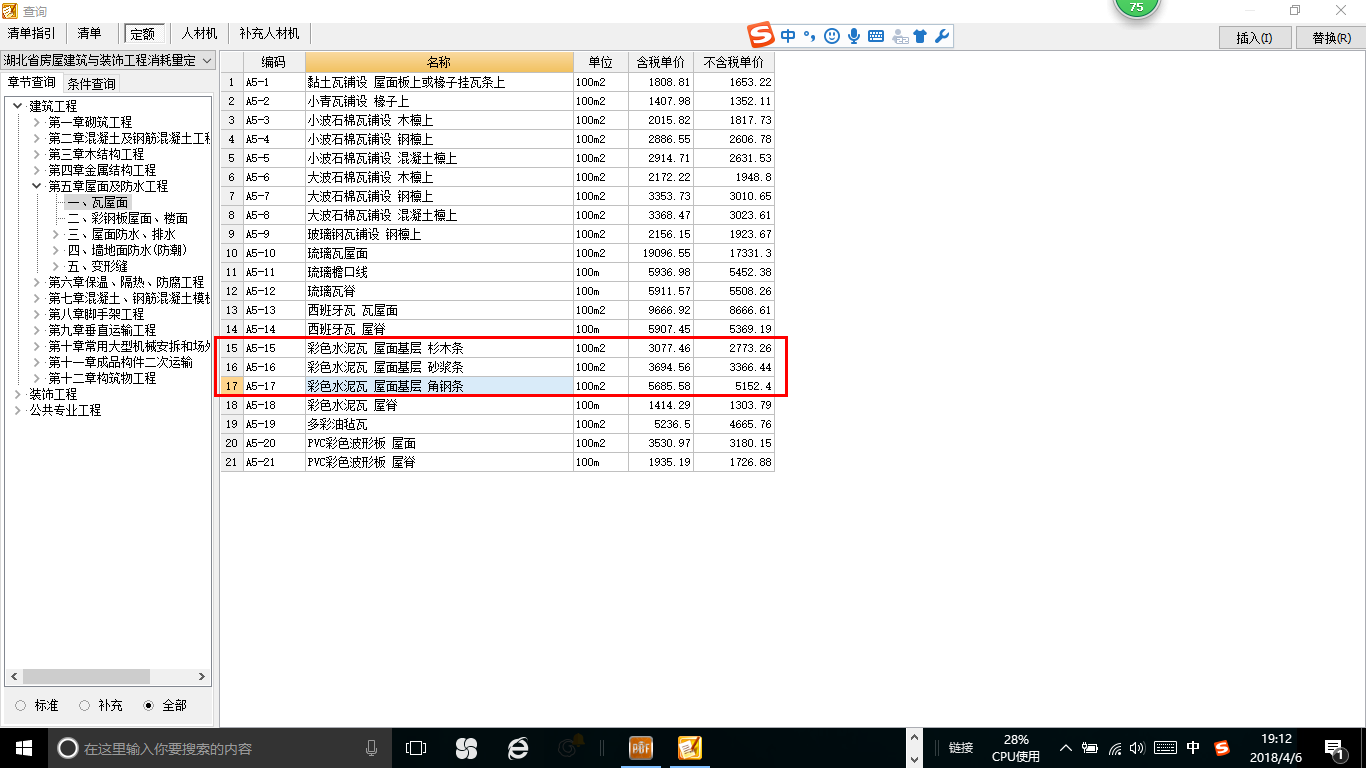Click the battery status tray icon

(x=1090, y=748)
